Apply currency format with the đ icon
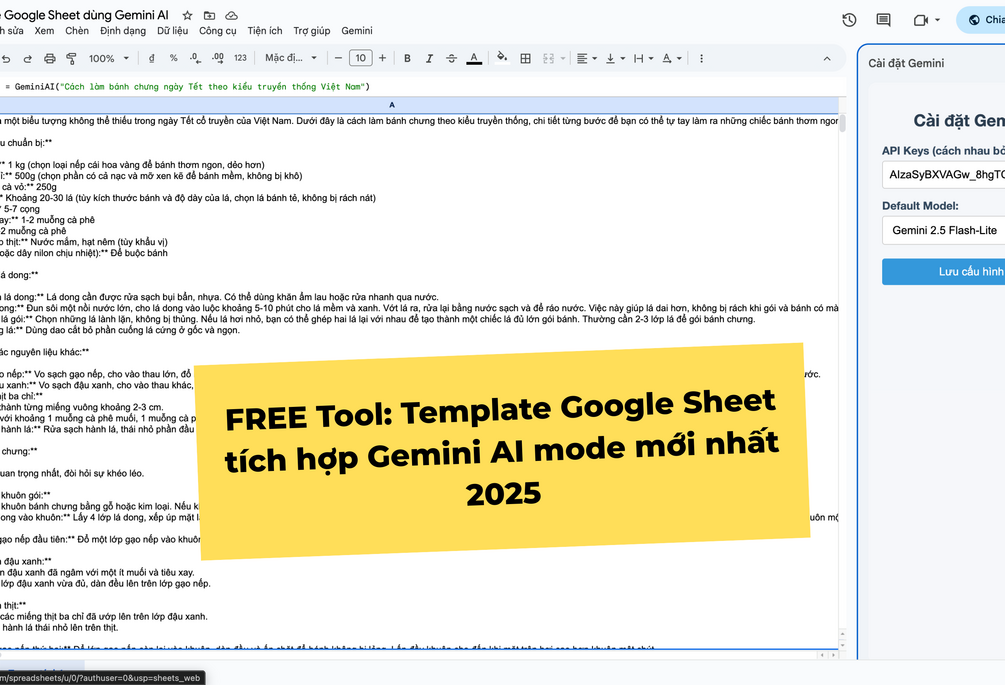 tap(152, 58)
